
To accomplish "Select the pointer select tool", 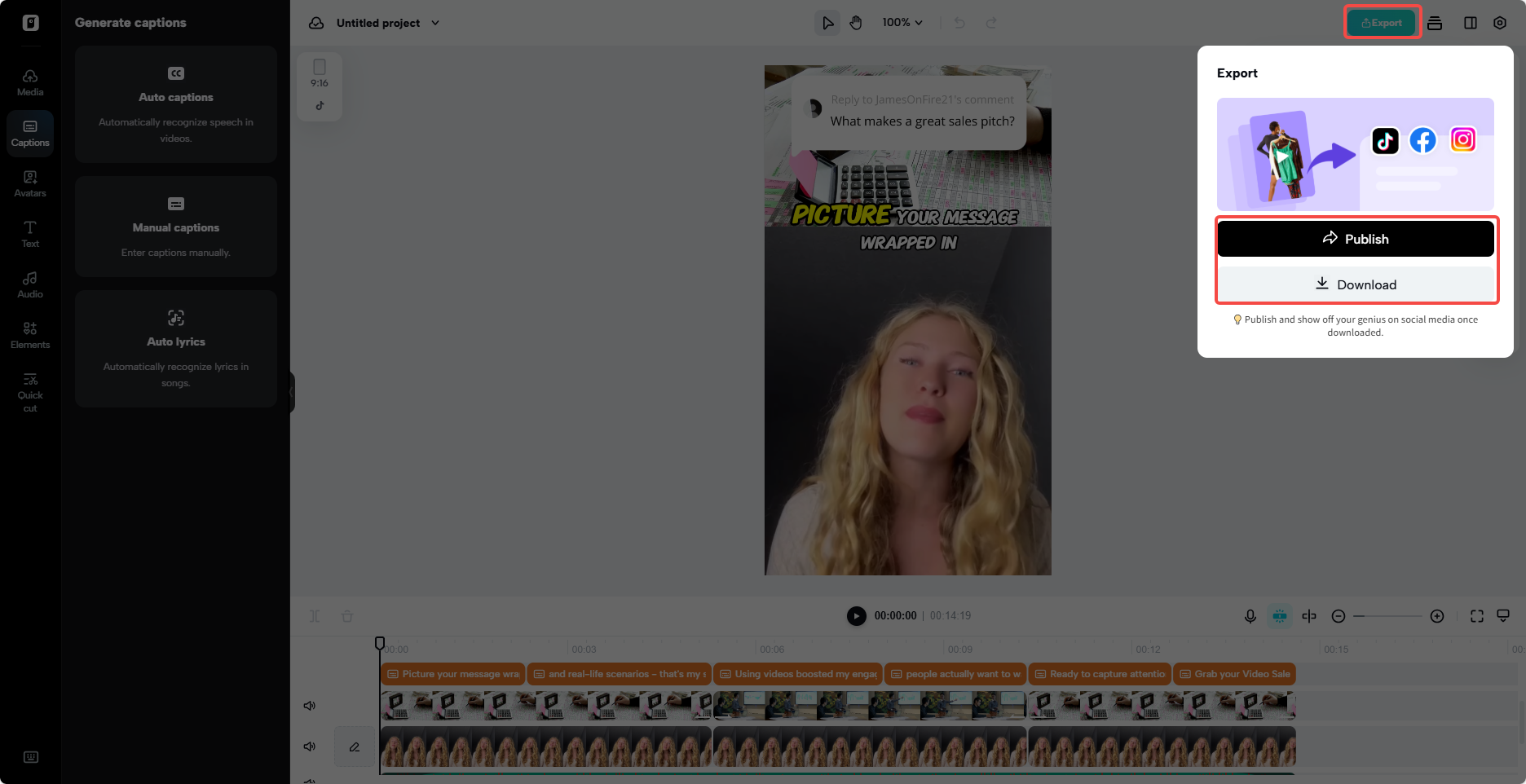I will click(x=827, y=23).
